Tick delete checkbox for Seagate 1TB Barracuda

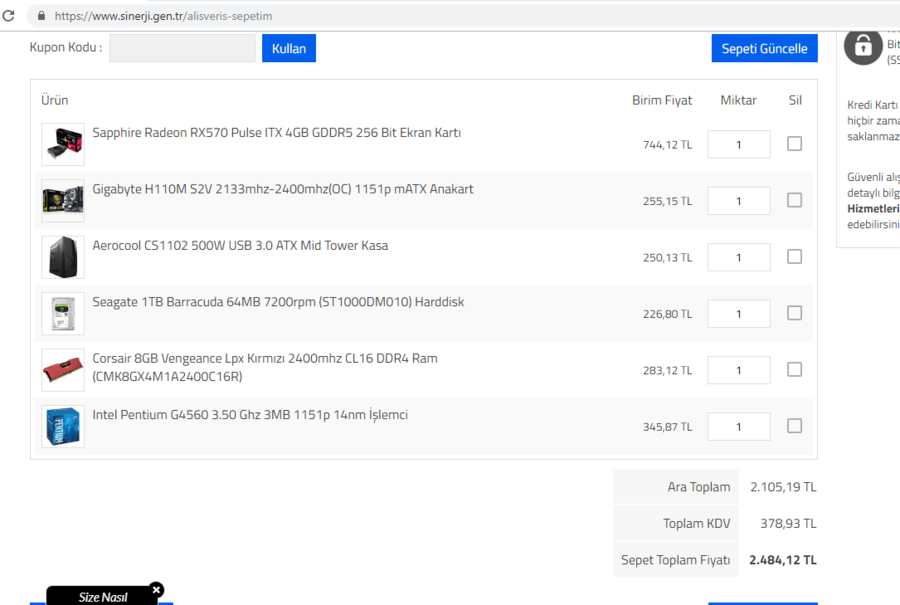click(794, 313)
